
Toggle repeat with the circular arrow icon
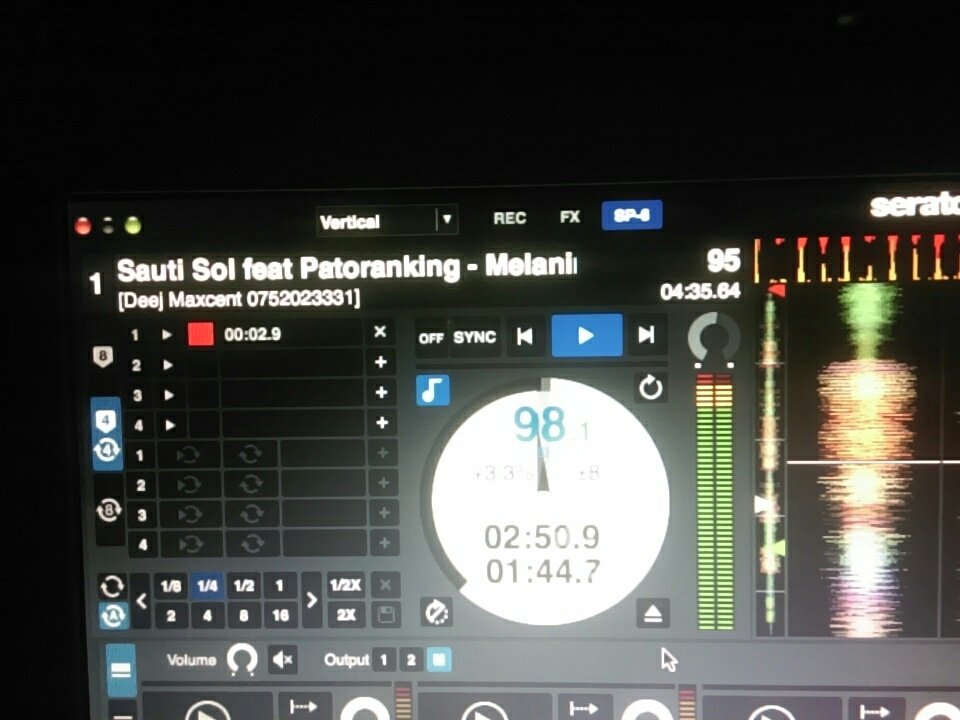(650, 388)
